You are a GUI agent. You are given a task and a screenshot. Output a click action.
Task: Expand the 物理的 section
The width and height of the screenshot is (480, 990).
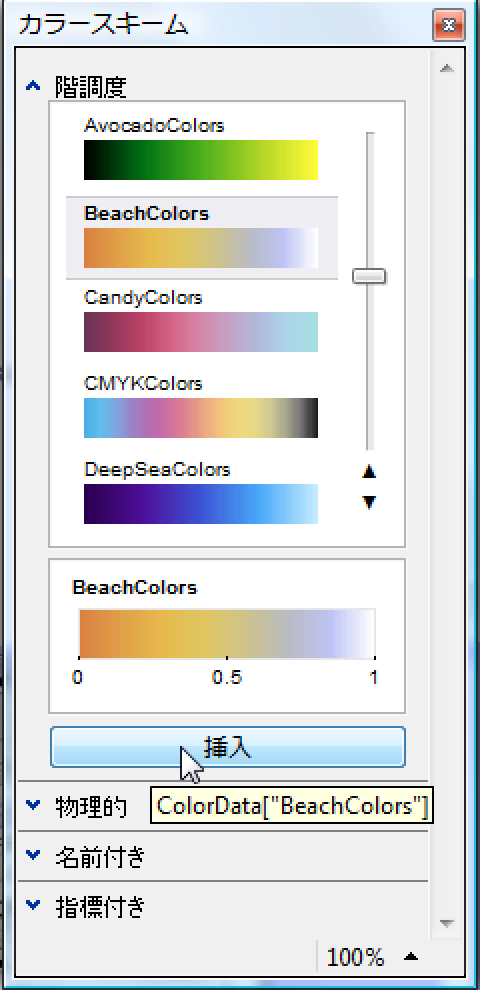[33, 804]
